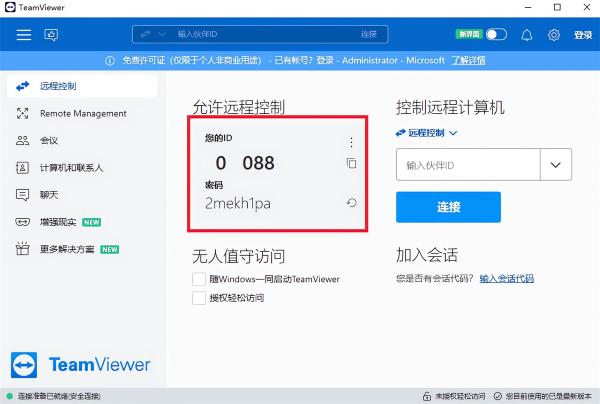Click the 输入伙伴ID input field
Screen dimensions: 600x404
[468, 165]
